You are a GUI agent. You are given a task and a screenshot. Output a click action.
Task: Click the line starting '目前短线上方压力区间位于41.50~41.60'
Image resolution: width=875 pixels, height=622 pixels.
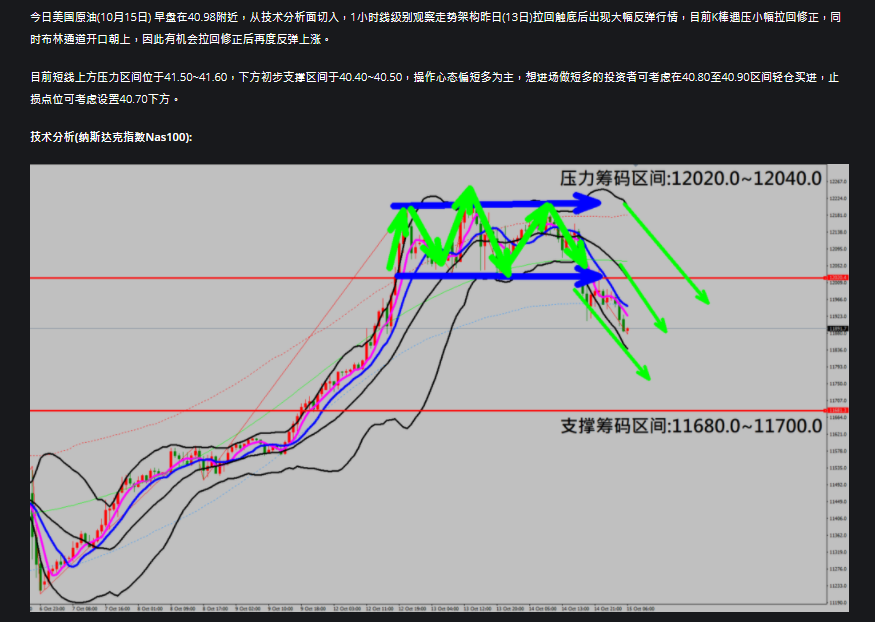click(434, 77)
